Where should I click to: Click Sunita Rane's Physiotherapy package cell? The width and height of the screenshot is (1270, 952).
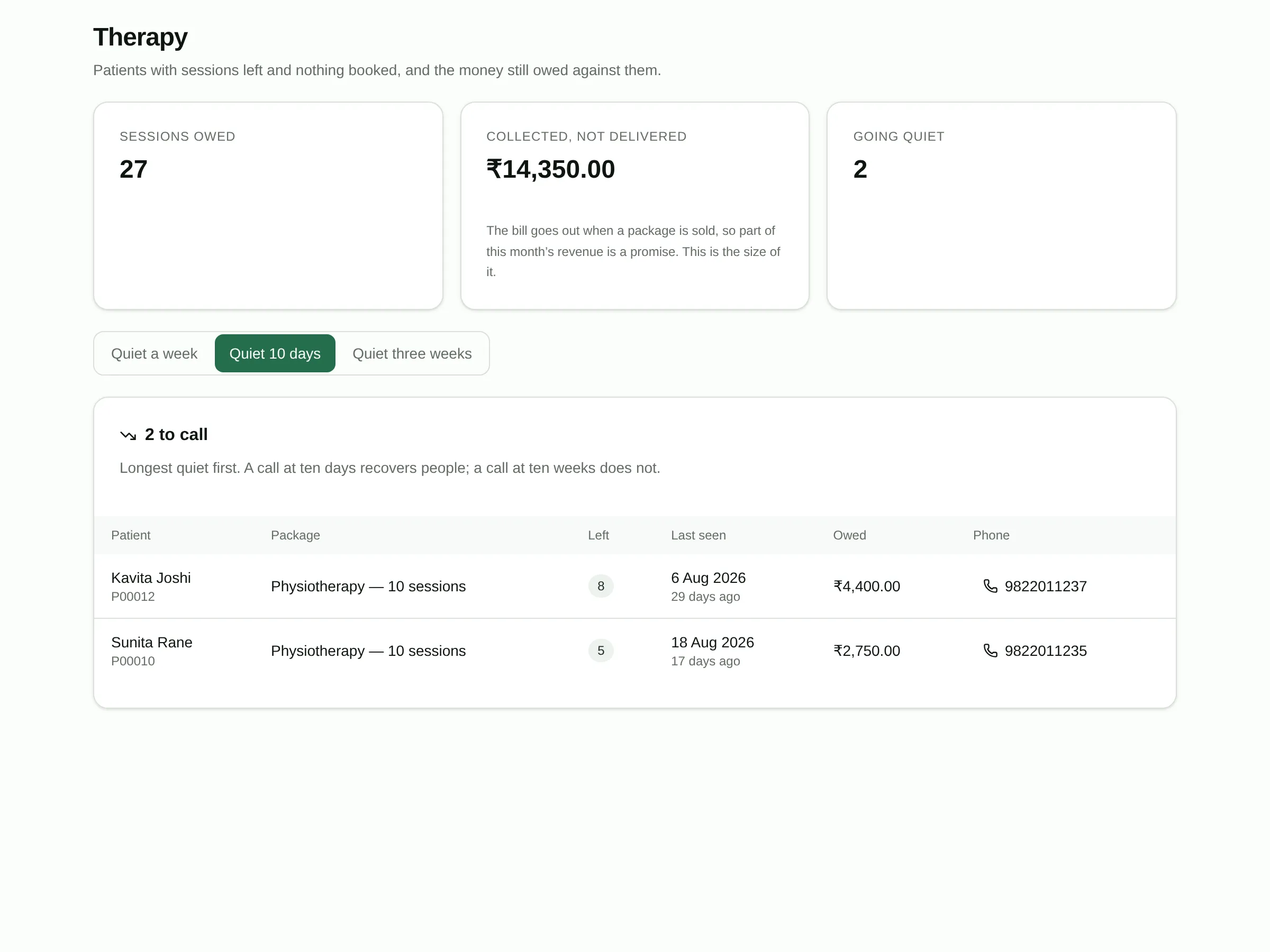pyautogui.click(x=368, y=651)
